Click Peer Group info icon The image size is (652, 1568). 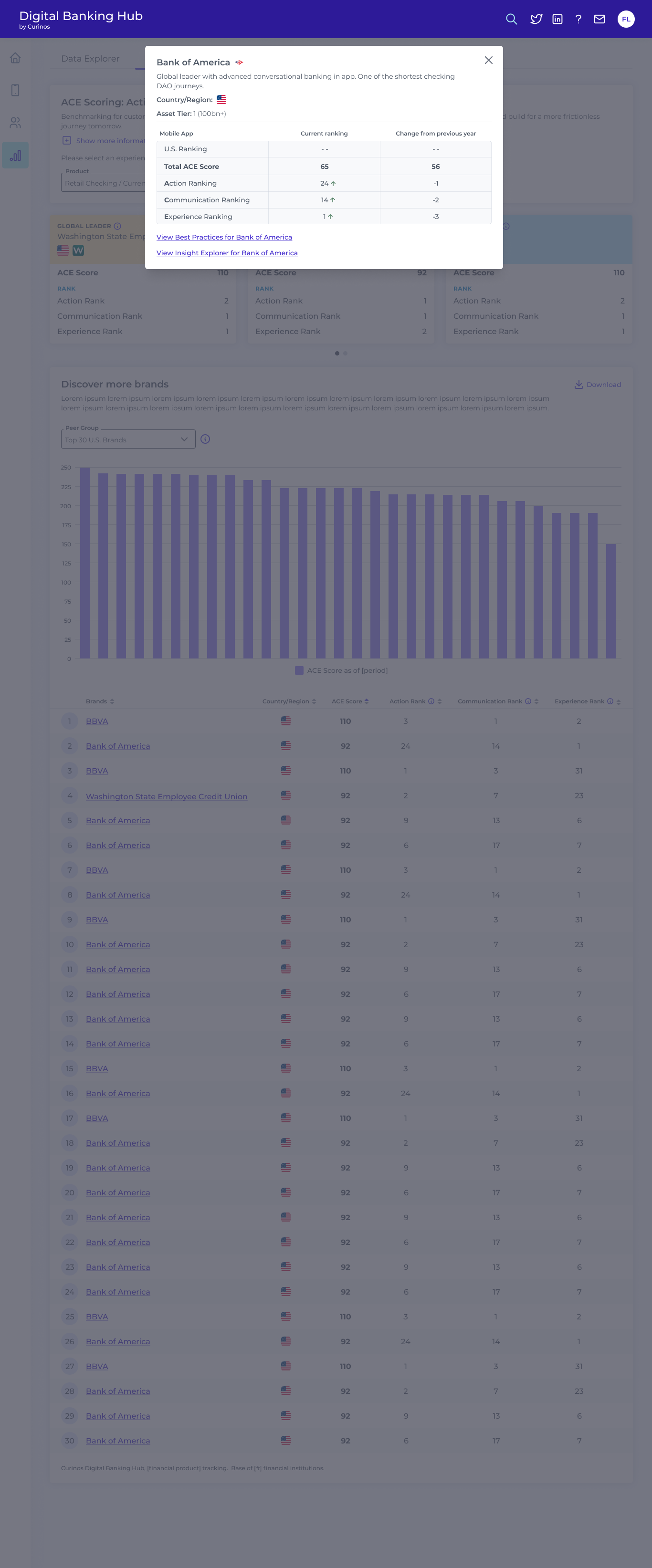(205, 439)
